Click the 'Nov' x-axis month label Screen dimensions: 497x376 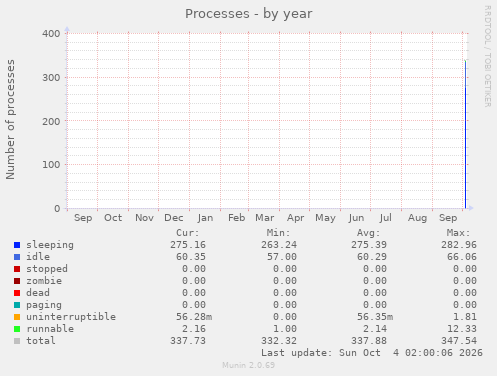tap(144, 218)
